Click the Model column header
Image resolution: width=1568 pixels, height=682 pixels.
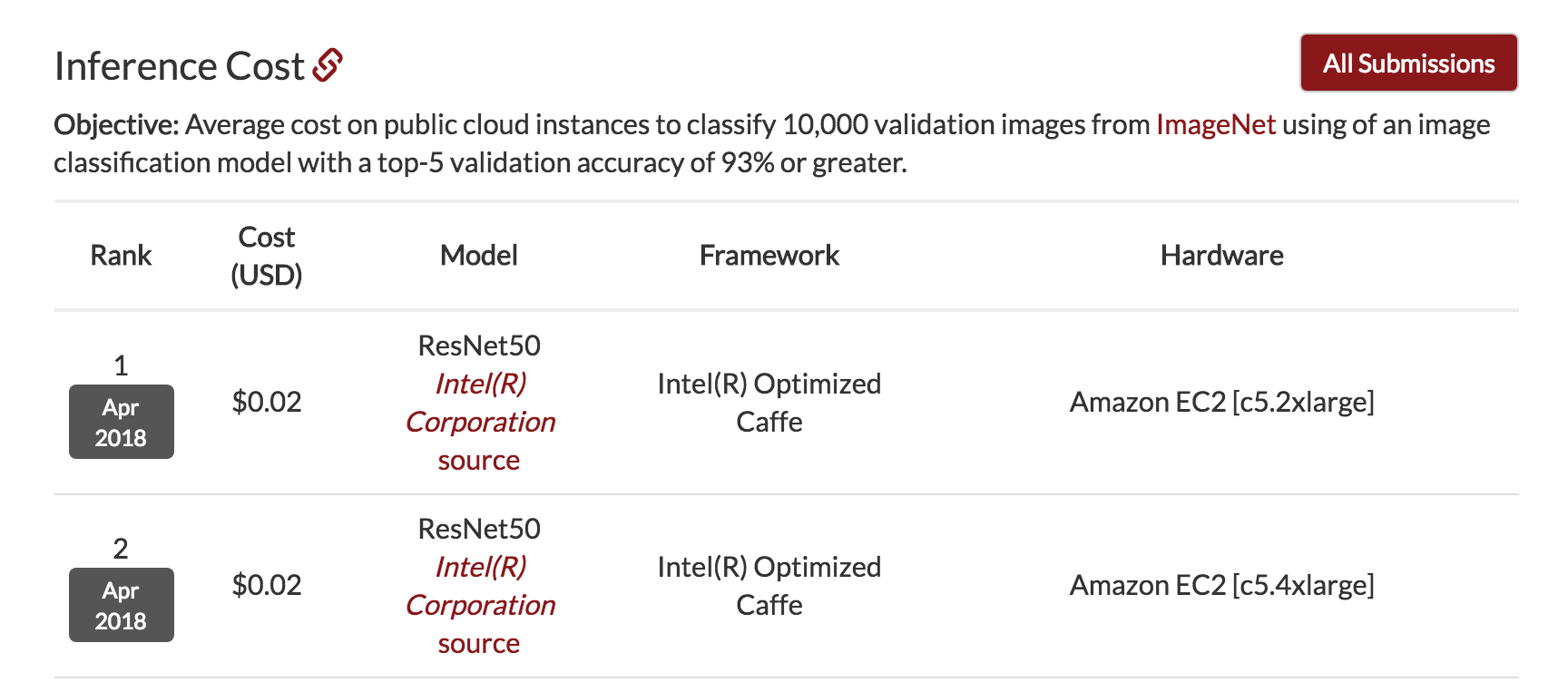(x=479, y=256)
